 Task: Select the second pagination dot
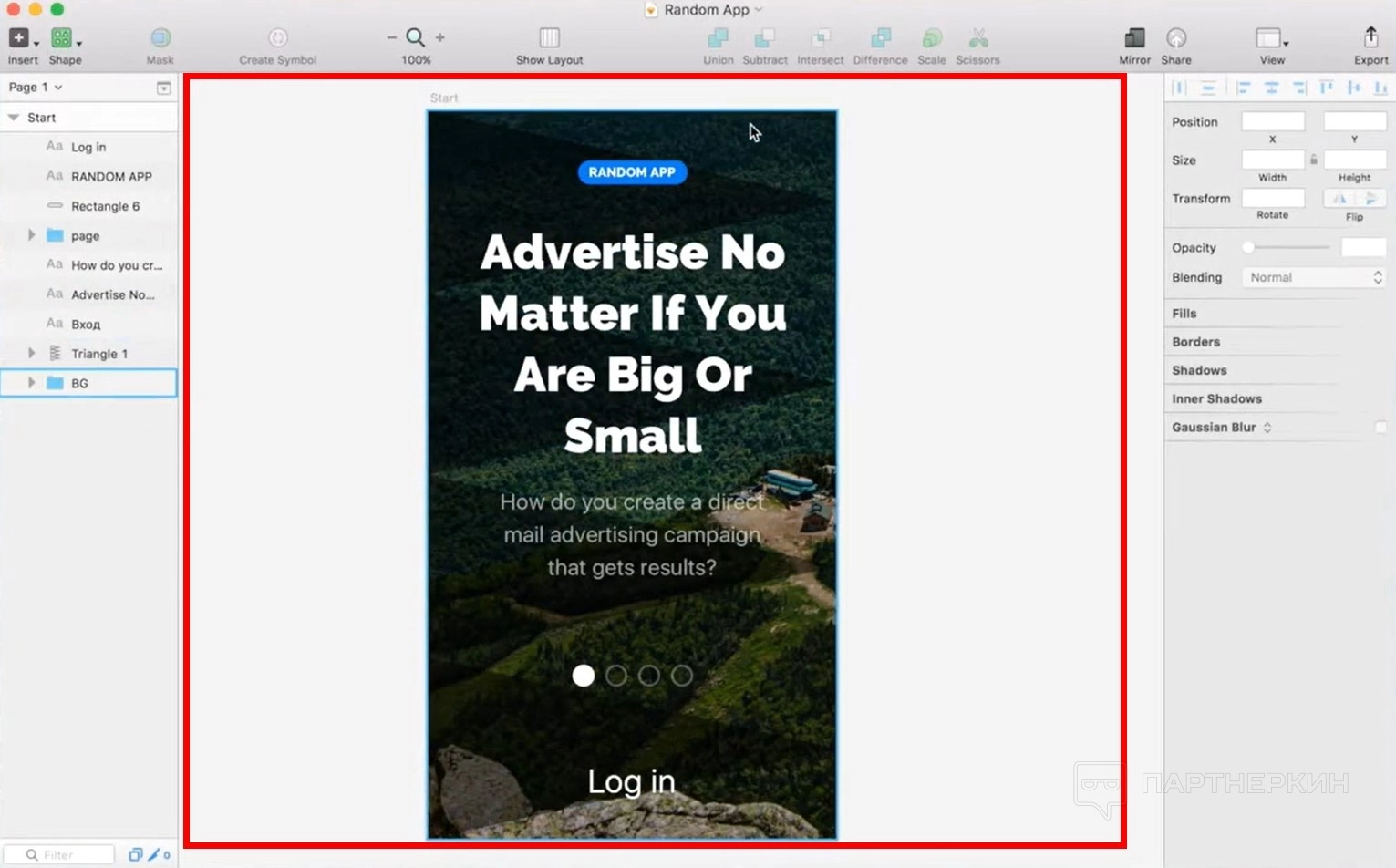coord(616,676)
